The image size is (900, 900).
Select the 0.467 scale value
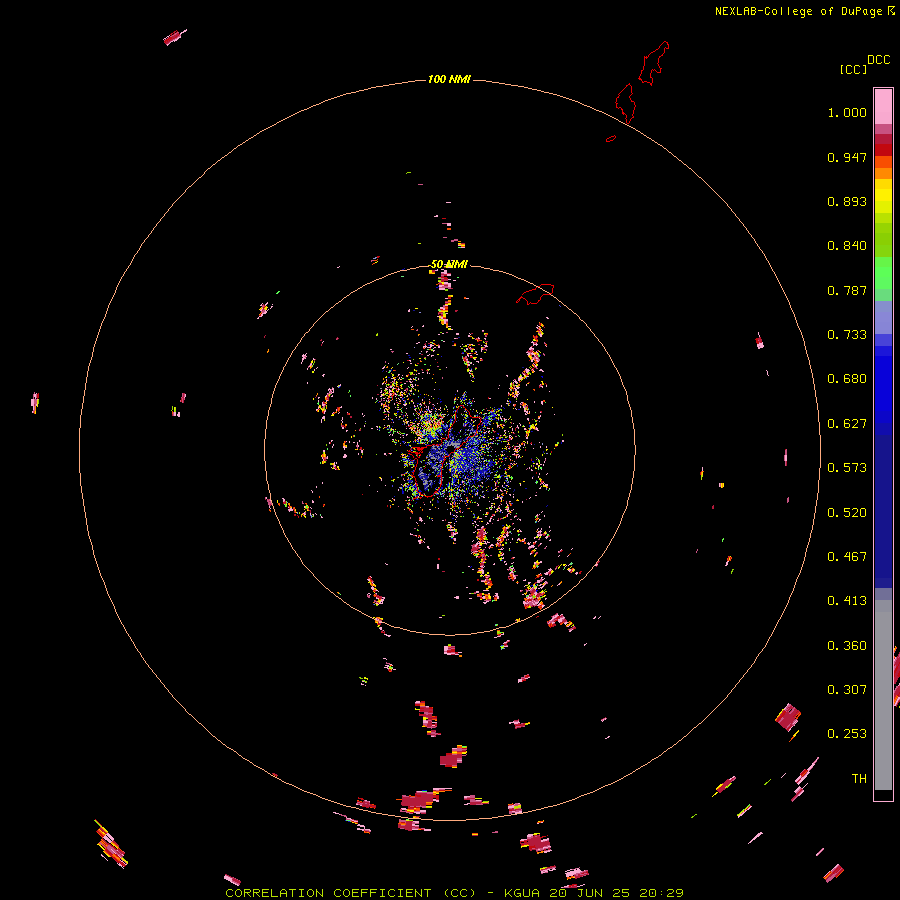847,557
